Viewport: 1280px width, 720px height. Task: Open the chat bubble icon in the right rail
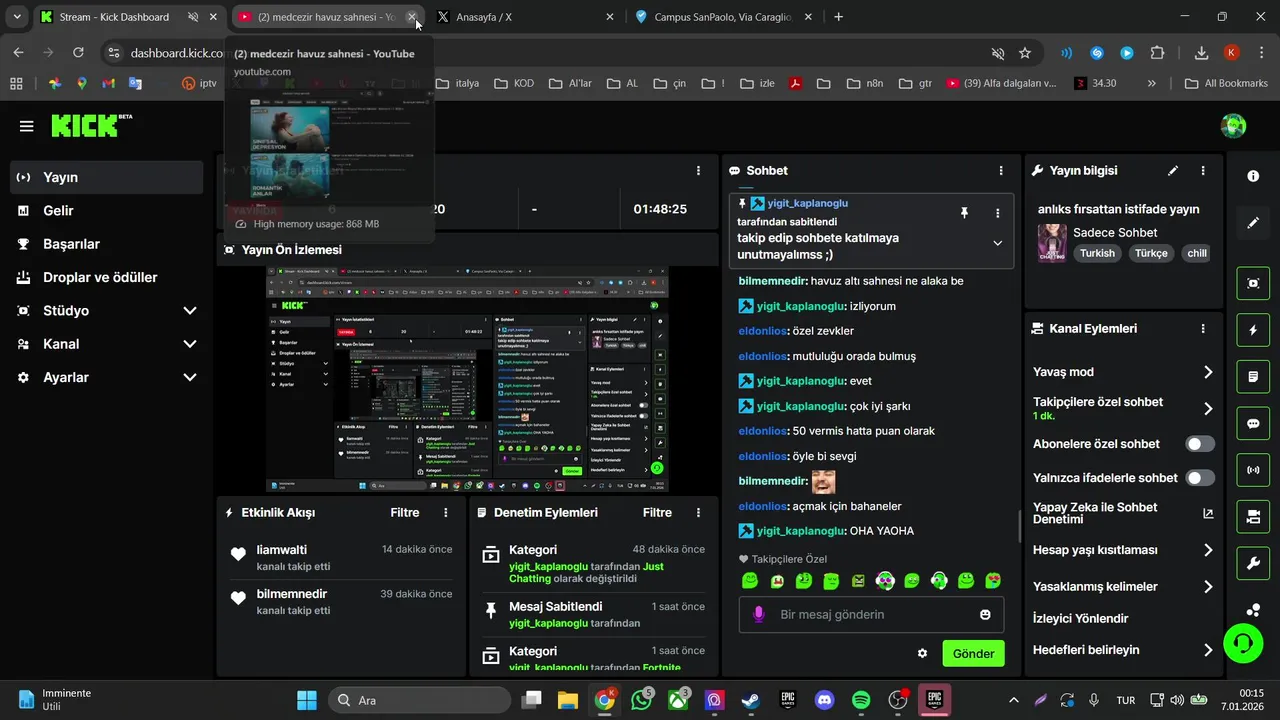[x=1253, y=424]
